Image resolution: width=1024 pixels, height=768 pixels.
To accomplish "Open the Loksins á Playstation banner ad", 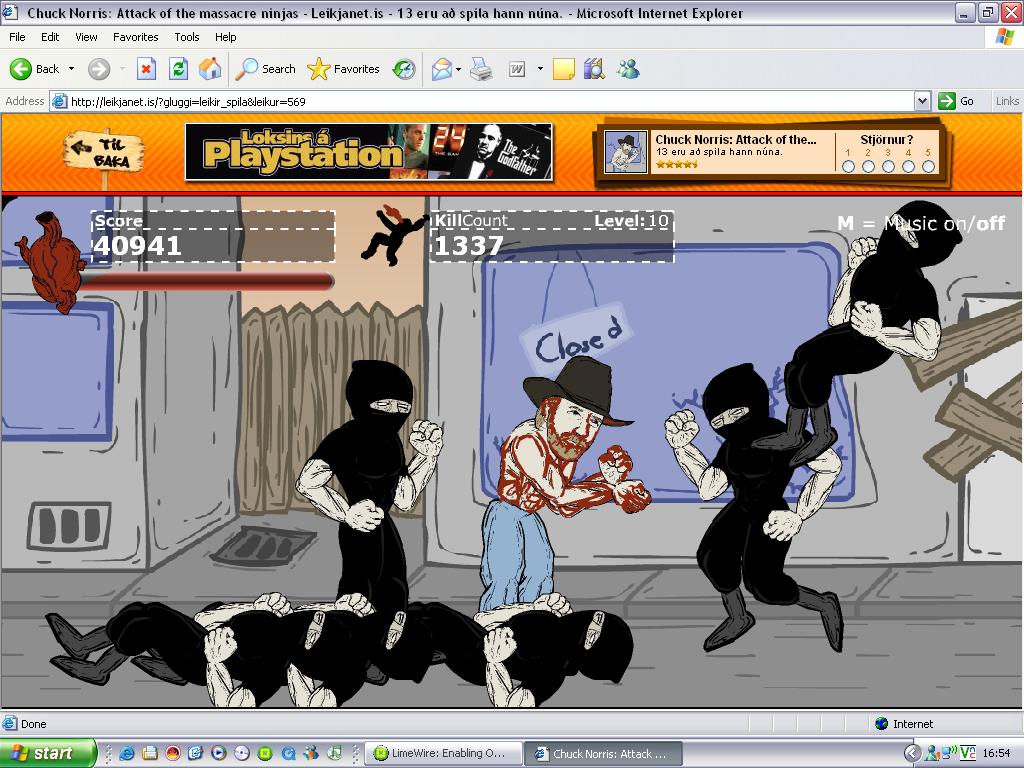I will 369,152.
